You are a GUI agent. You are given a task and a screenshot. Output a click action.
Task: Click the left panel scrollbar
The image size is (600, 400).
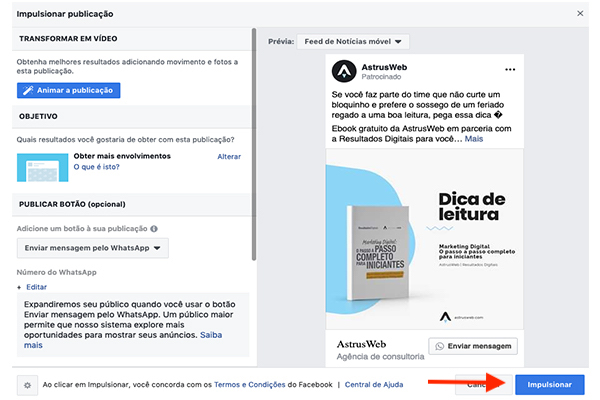click(254, 144)
